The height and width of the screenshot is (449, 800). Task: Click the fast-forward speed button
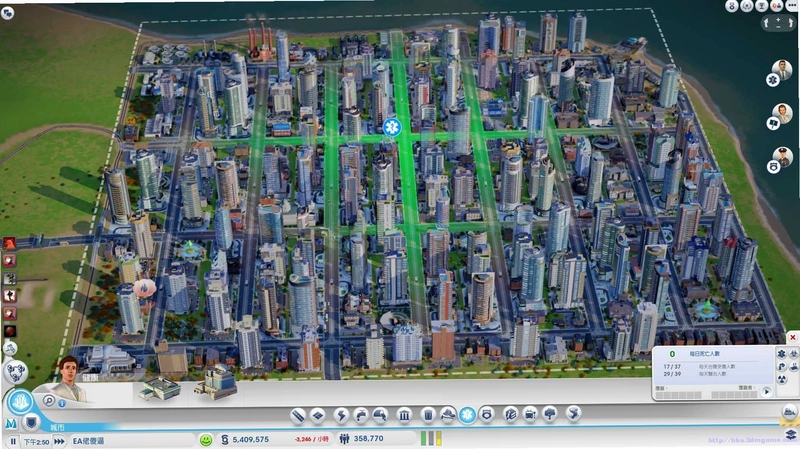pyautogui.click(x=59, y=441)
